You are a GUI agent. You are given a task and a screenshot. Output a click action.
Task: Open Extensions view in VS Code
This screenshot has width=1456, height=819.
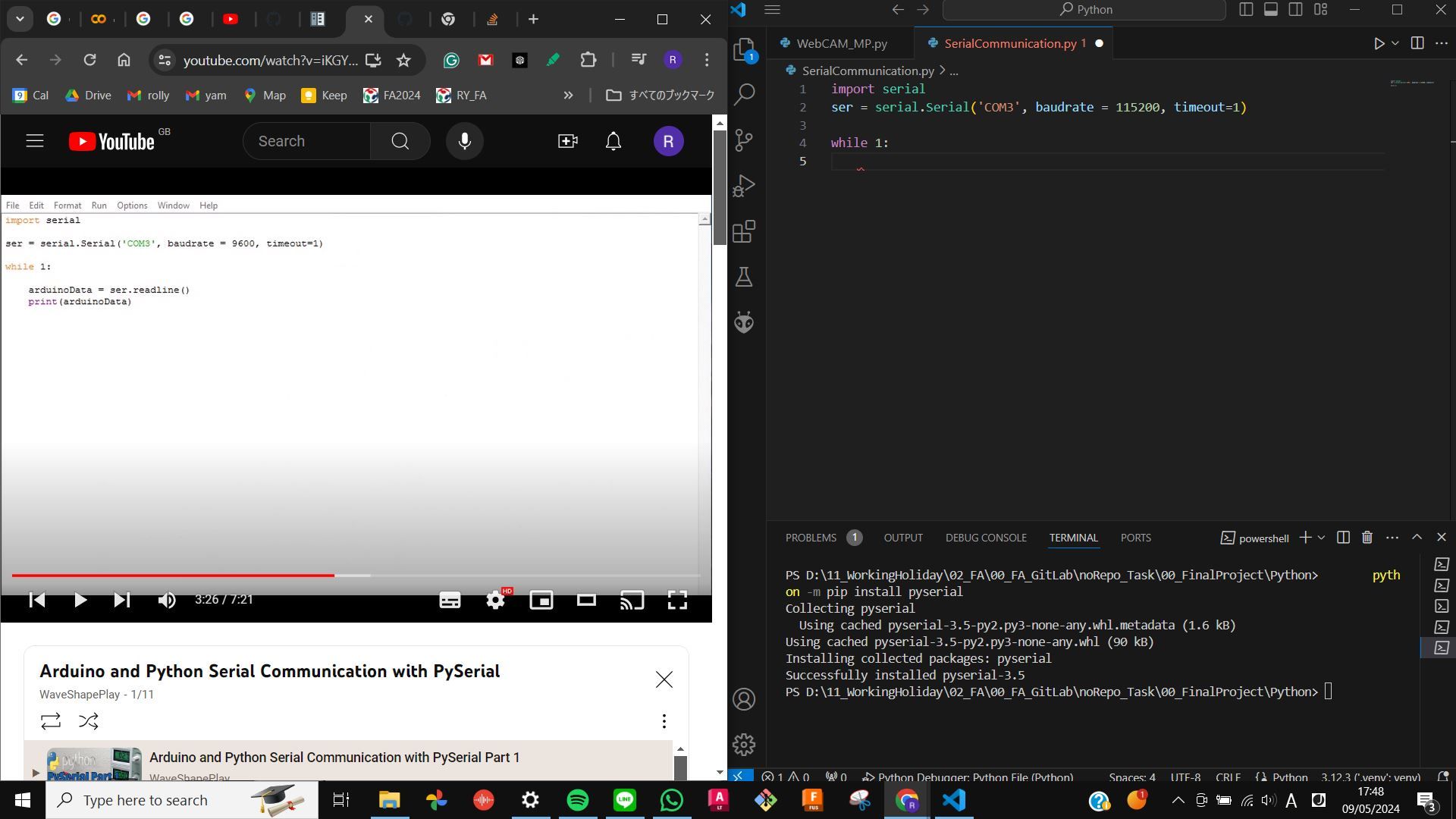[745, 231]
